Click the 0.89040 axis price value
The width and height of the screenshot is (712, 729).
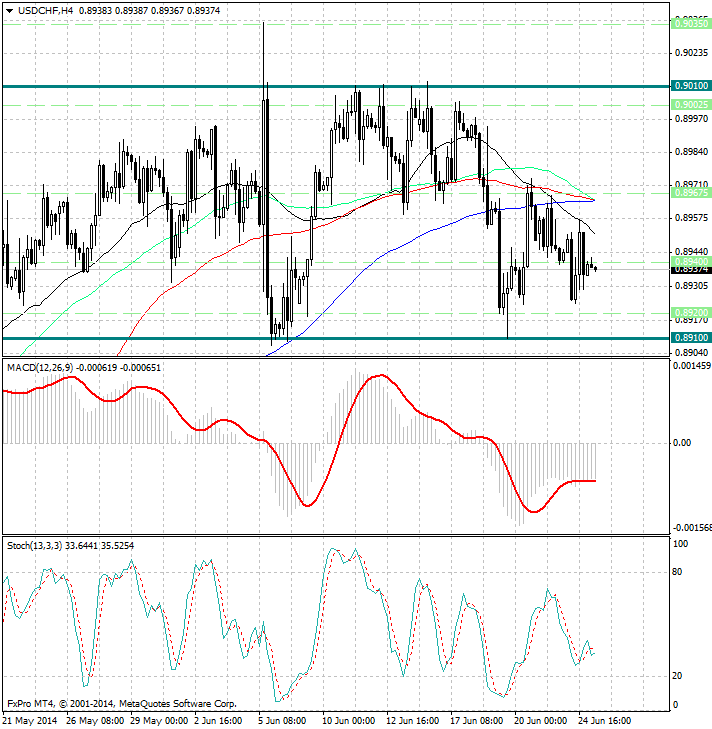coord(691,352)
